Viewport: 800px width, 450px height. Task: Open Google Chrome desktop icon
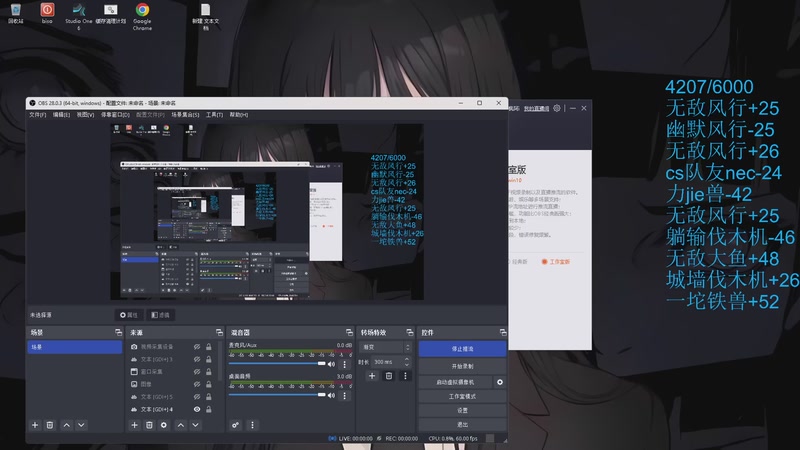click(142, 16)
